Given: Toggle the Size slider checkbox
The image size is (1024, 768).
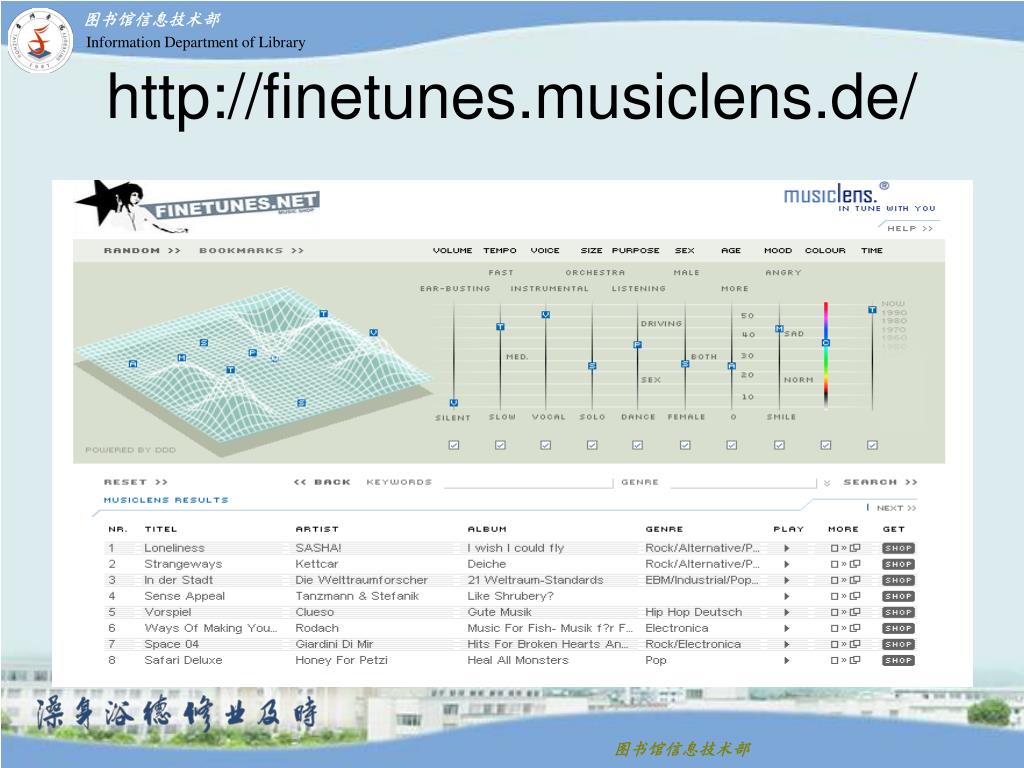Looking at the screenshot, I should click(x=592, y=445).
